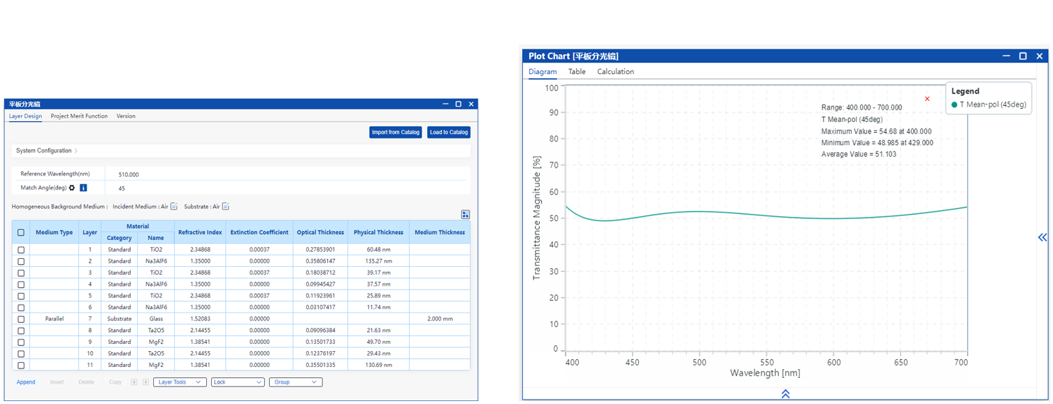Open the Lock dropdown

237,382
